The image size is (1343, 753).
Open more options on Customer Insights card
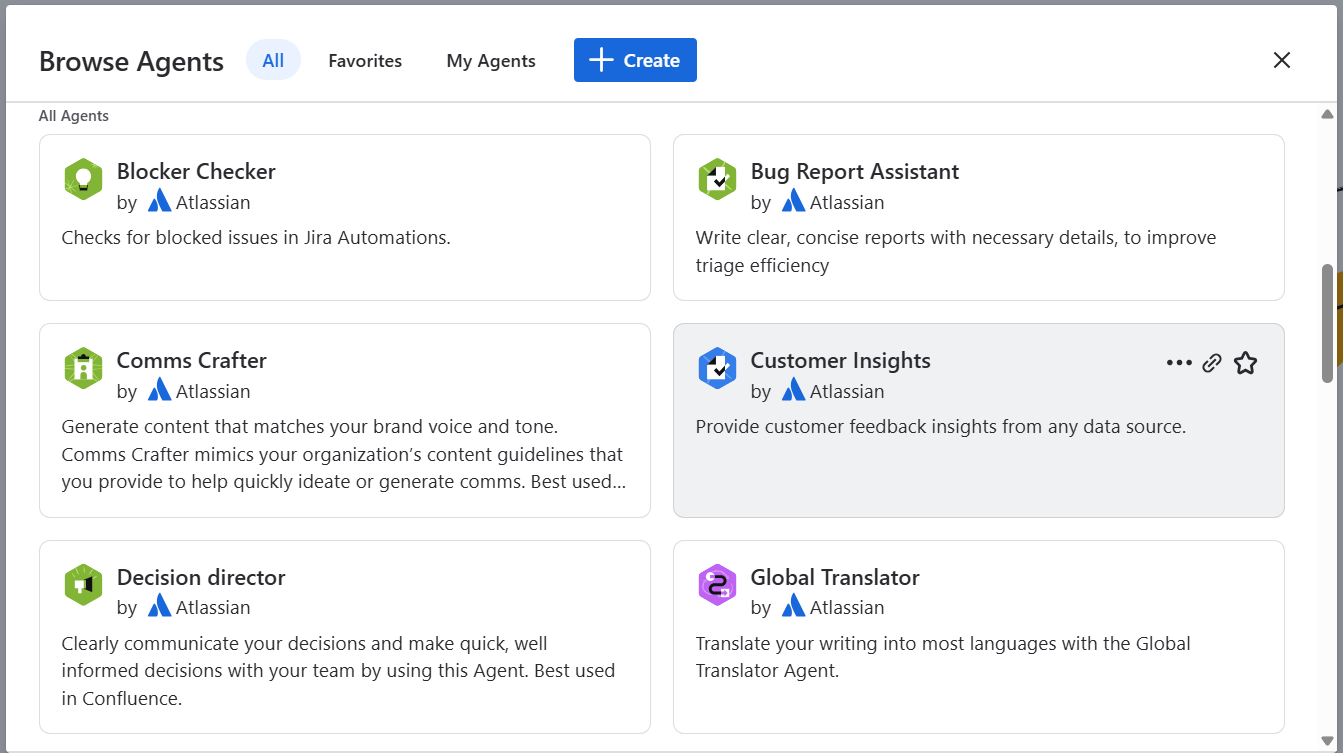(x=1179, y=363)
